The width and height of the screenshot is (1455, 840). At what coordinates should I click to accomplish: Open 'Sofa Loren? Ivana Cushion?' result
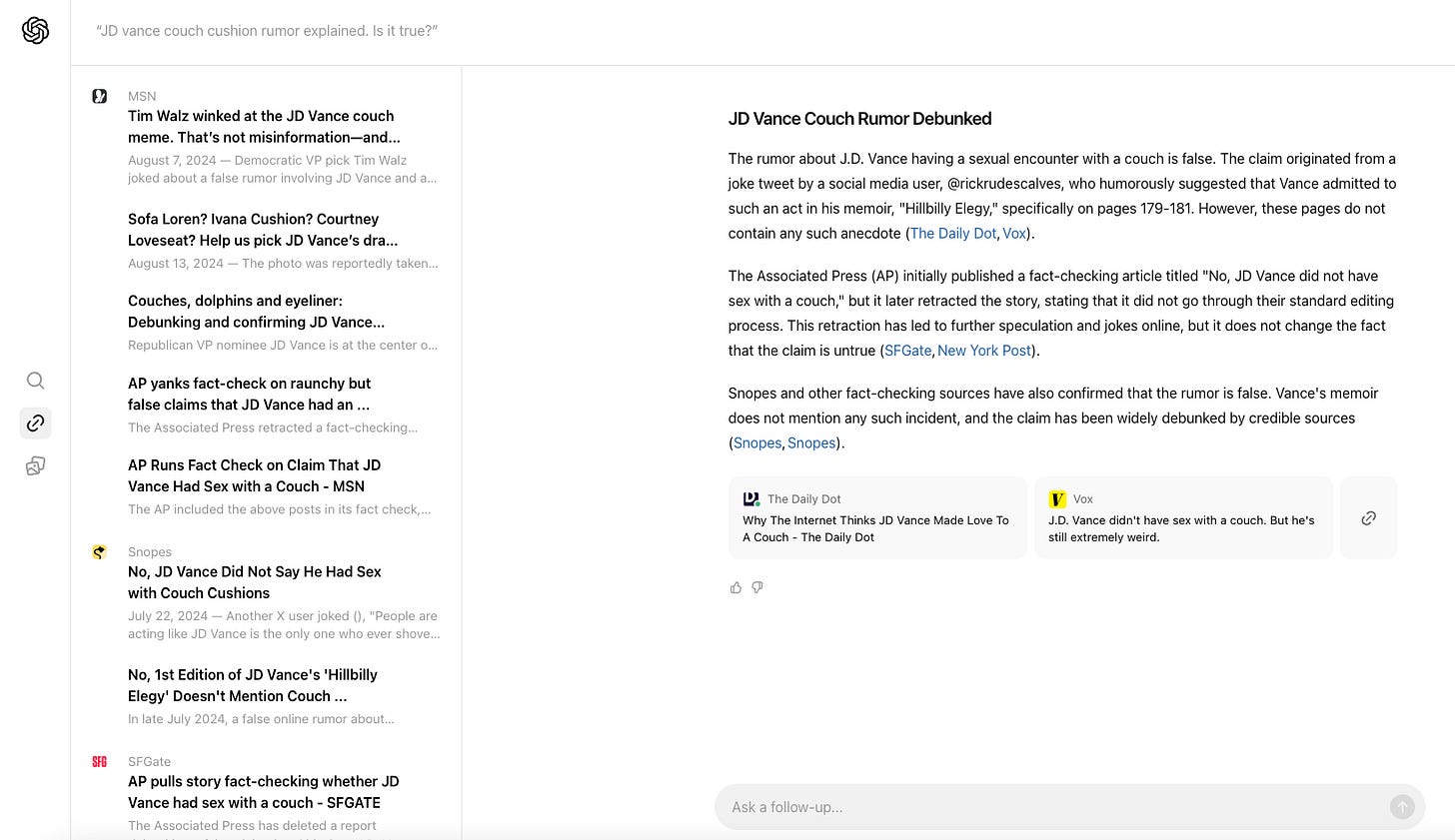(x=263, y=230)
